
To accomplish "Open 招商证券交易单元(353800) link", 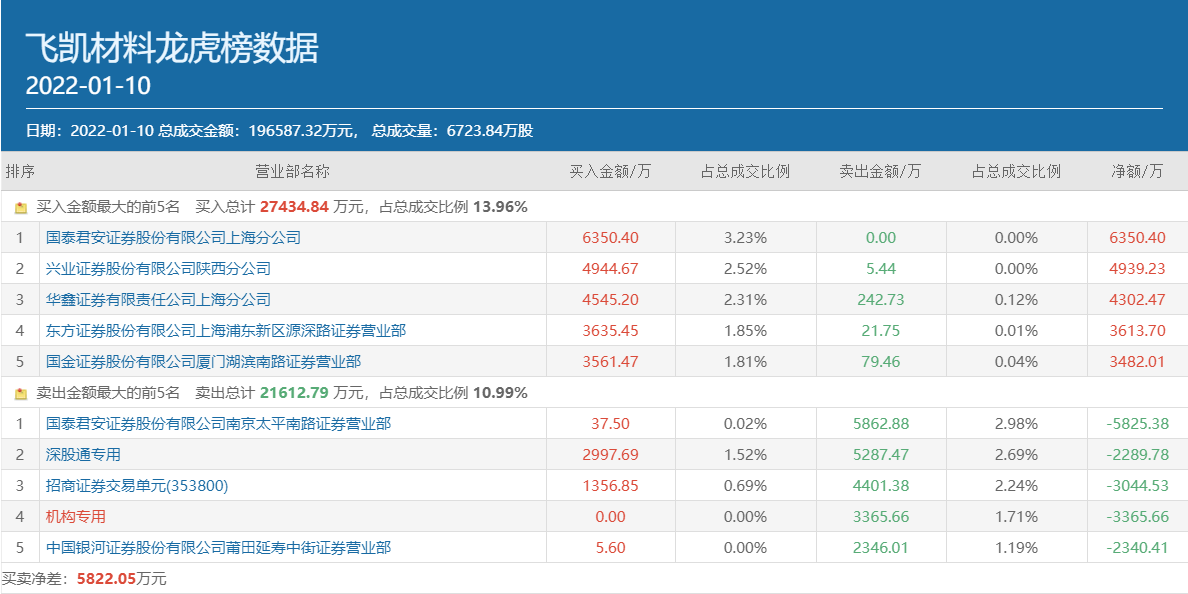I will coord(137,486).
